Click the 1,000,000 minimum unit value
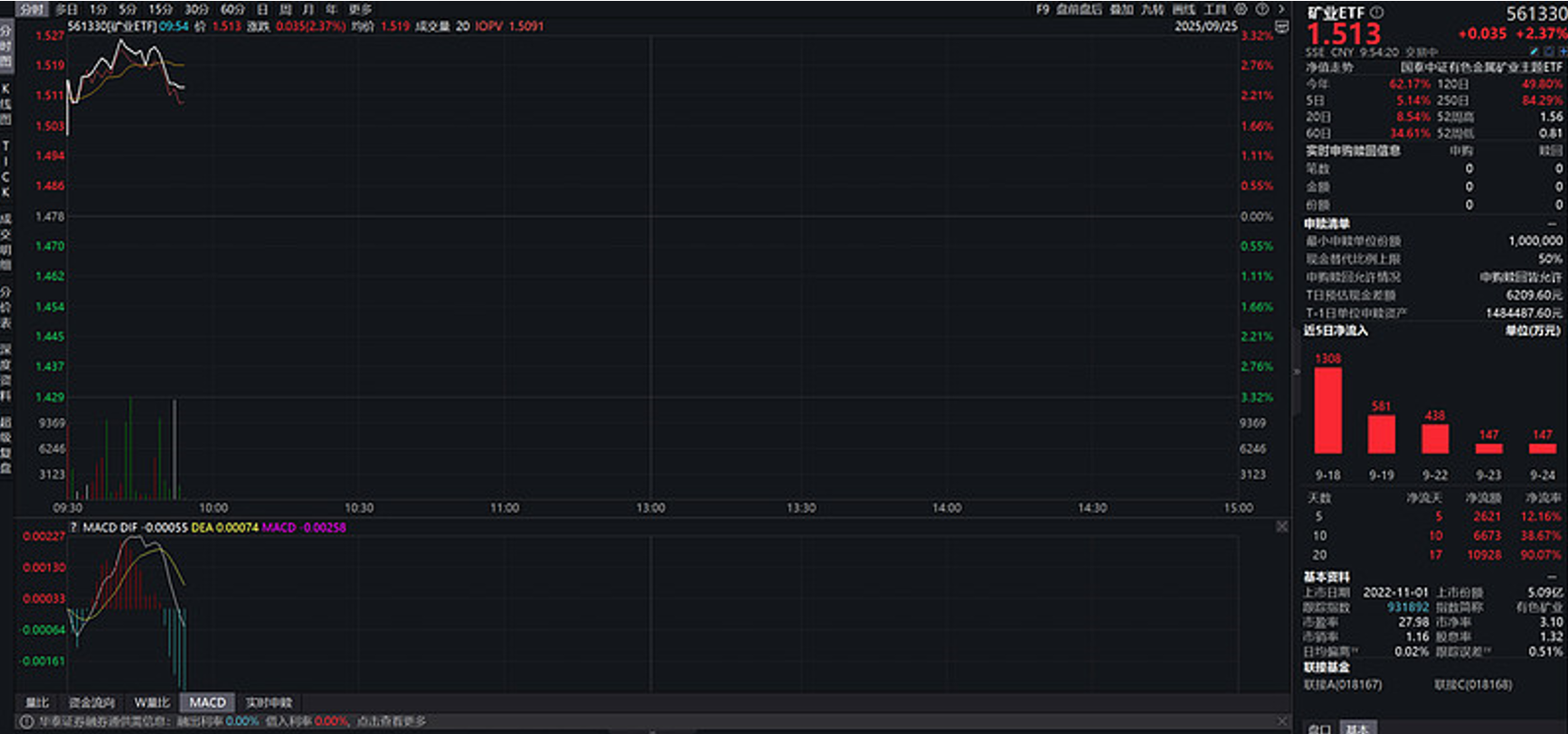 [x=1535, y=240]
